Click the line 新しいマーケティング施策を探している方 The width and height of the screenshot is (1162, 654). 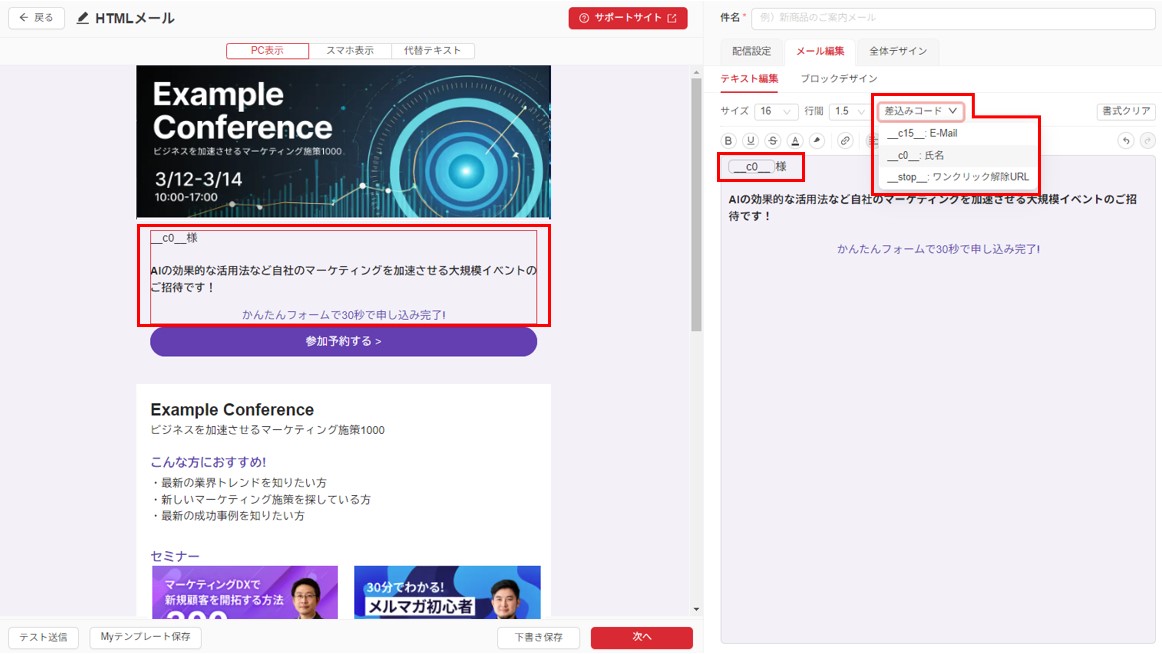261,499
